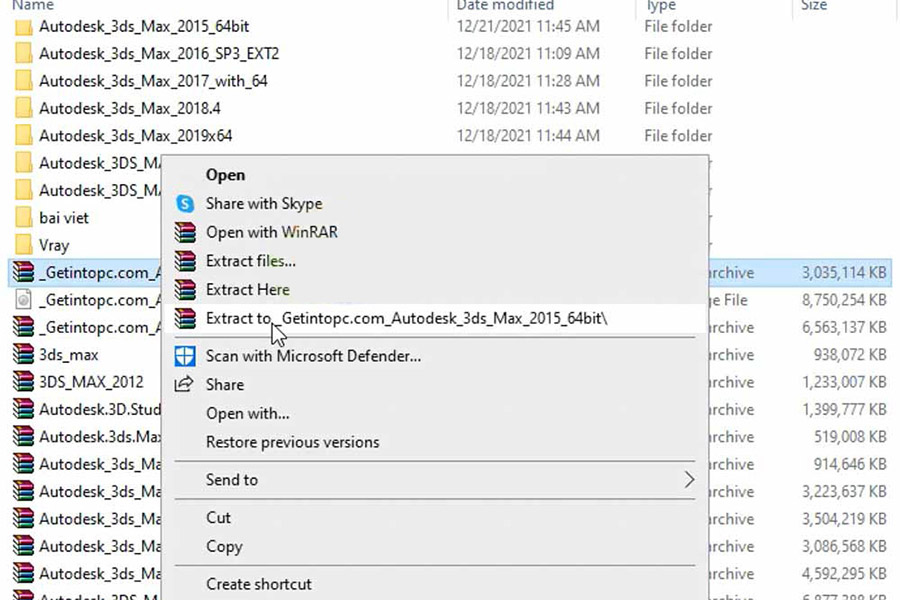Expand the Send to submenu arrow
The width and height of the screenshot is (900, 600).
[689, 479]
